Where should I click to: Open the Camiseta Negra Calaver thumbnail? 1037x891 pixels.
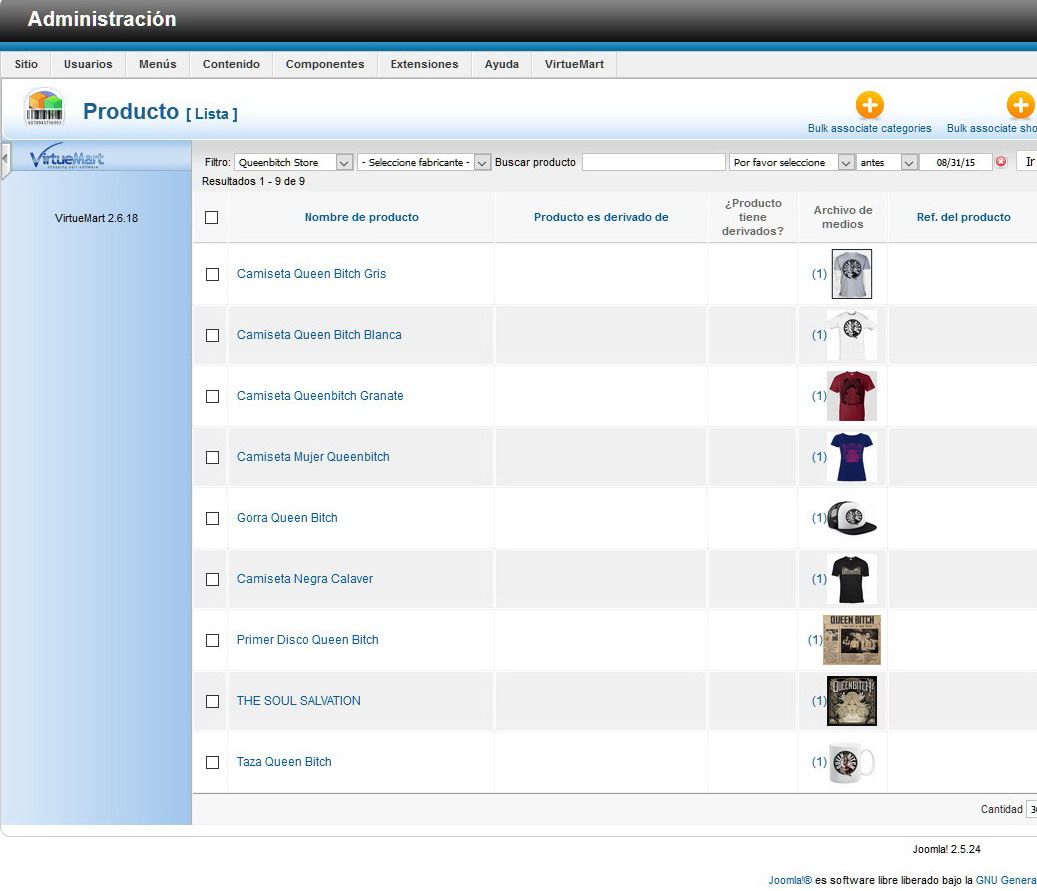(852, 579)
